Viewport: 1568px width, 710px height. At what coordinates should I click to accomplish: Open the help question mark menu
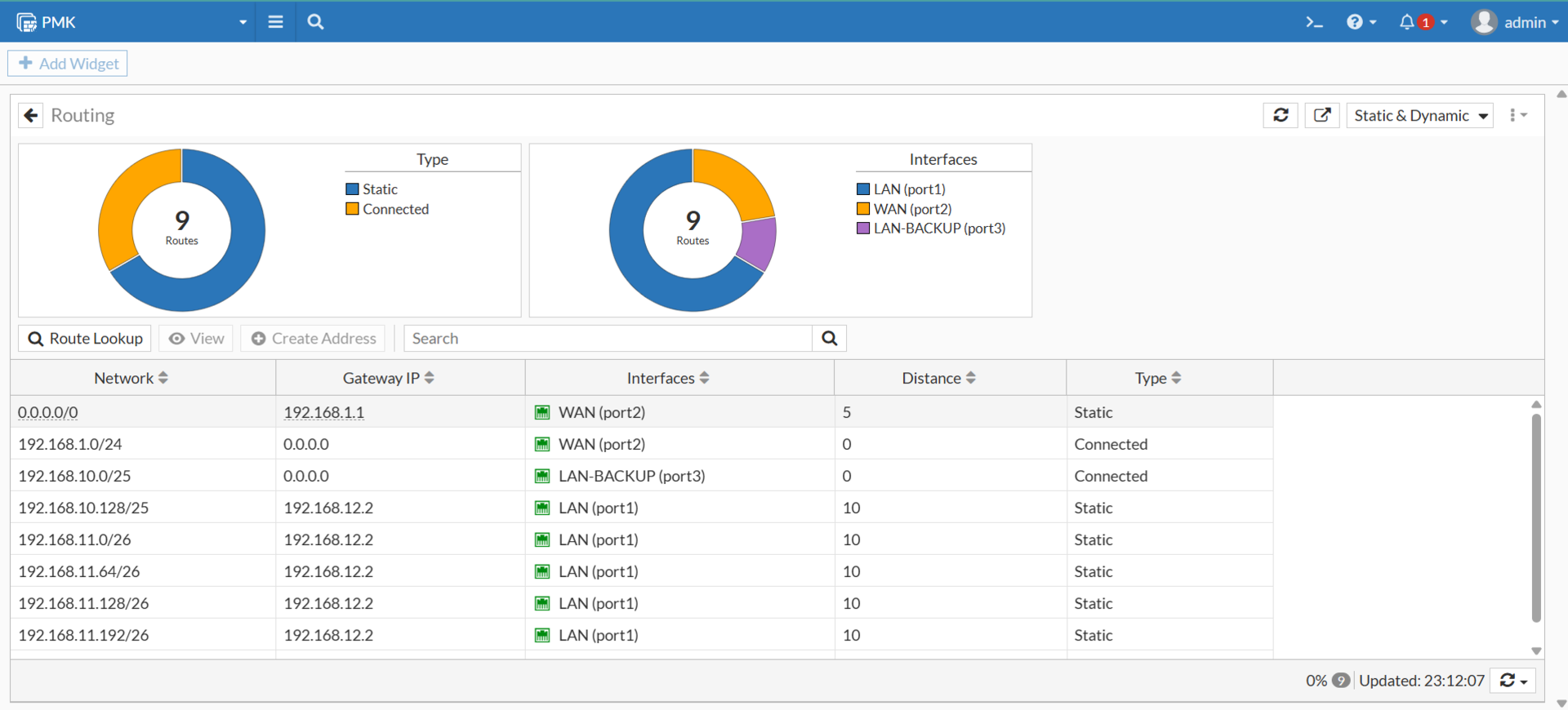pos(1355,22)
